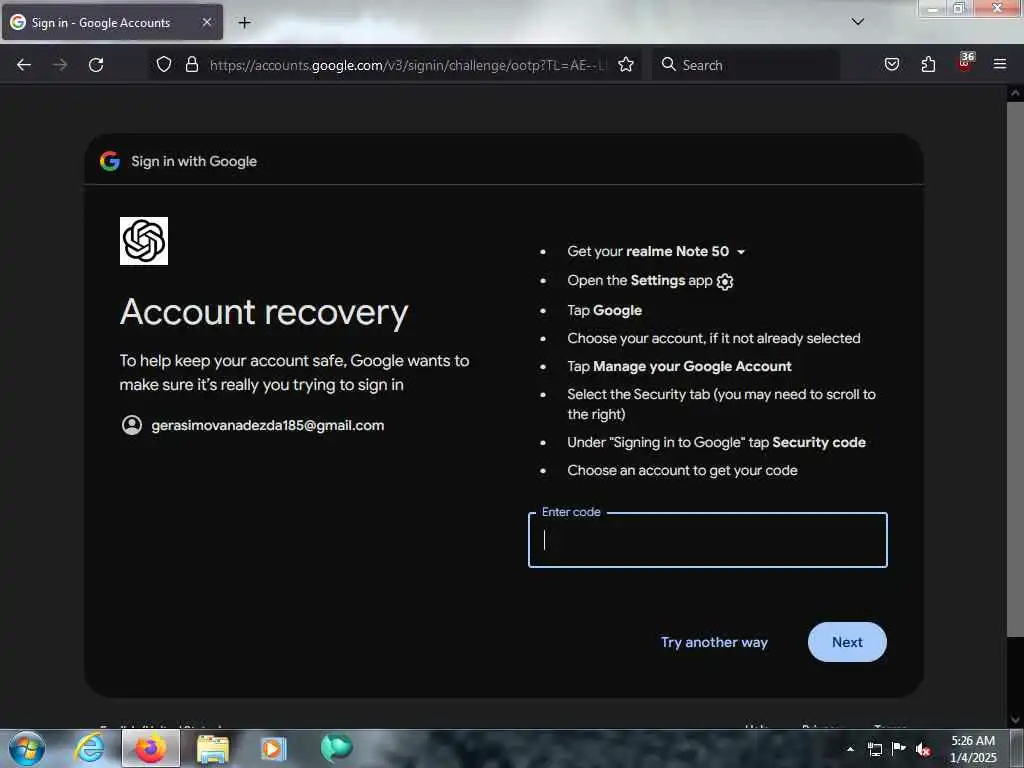Screen dimensions: 1024x768
Task: Open the tracking protection shield icon
Action: pyautogui.click(x=164, y=65)
